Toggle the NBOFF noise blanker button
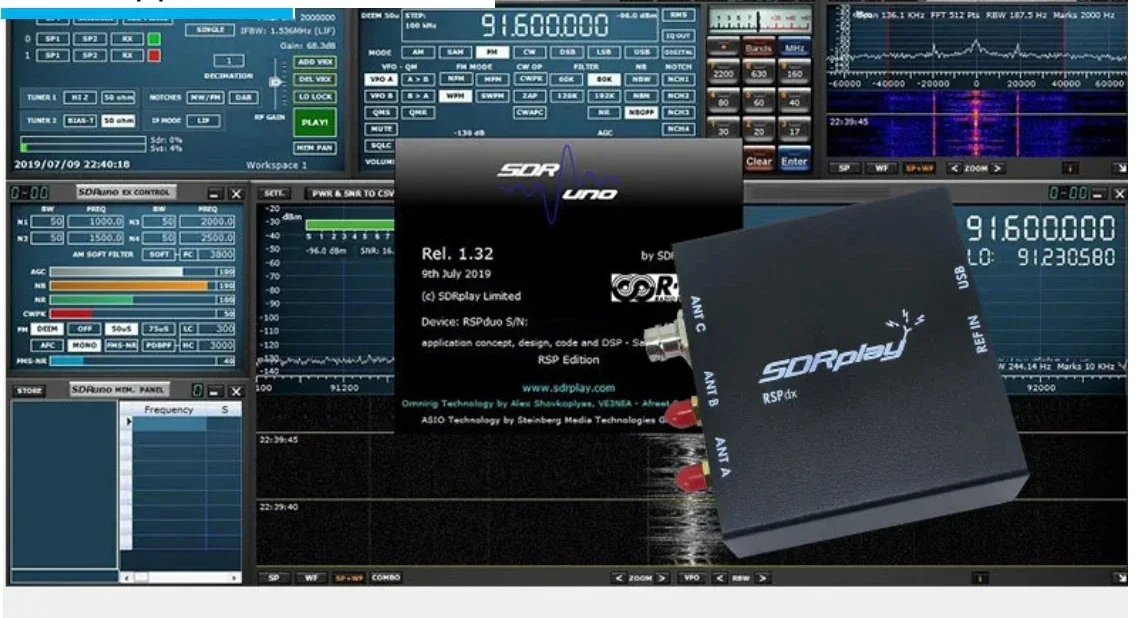 [640, 112]
